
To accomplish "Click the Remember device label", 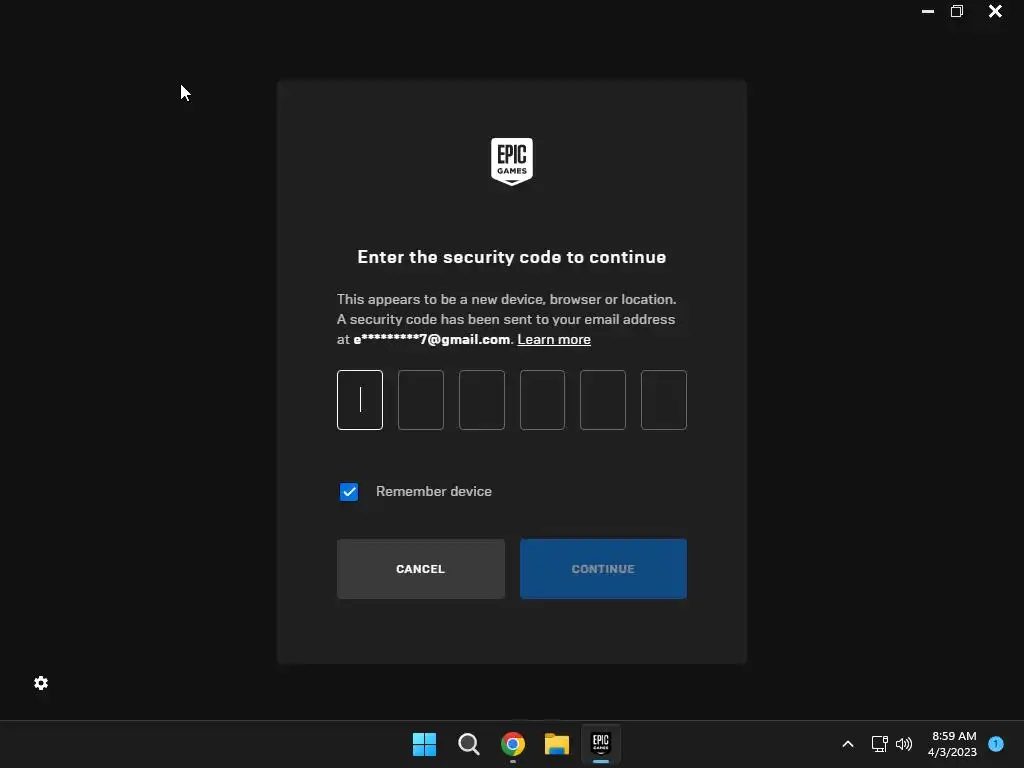I will pyautogui.click(x=434, y=491).
